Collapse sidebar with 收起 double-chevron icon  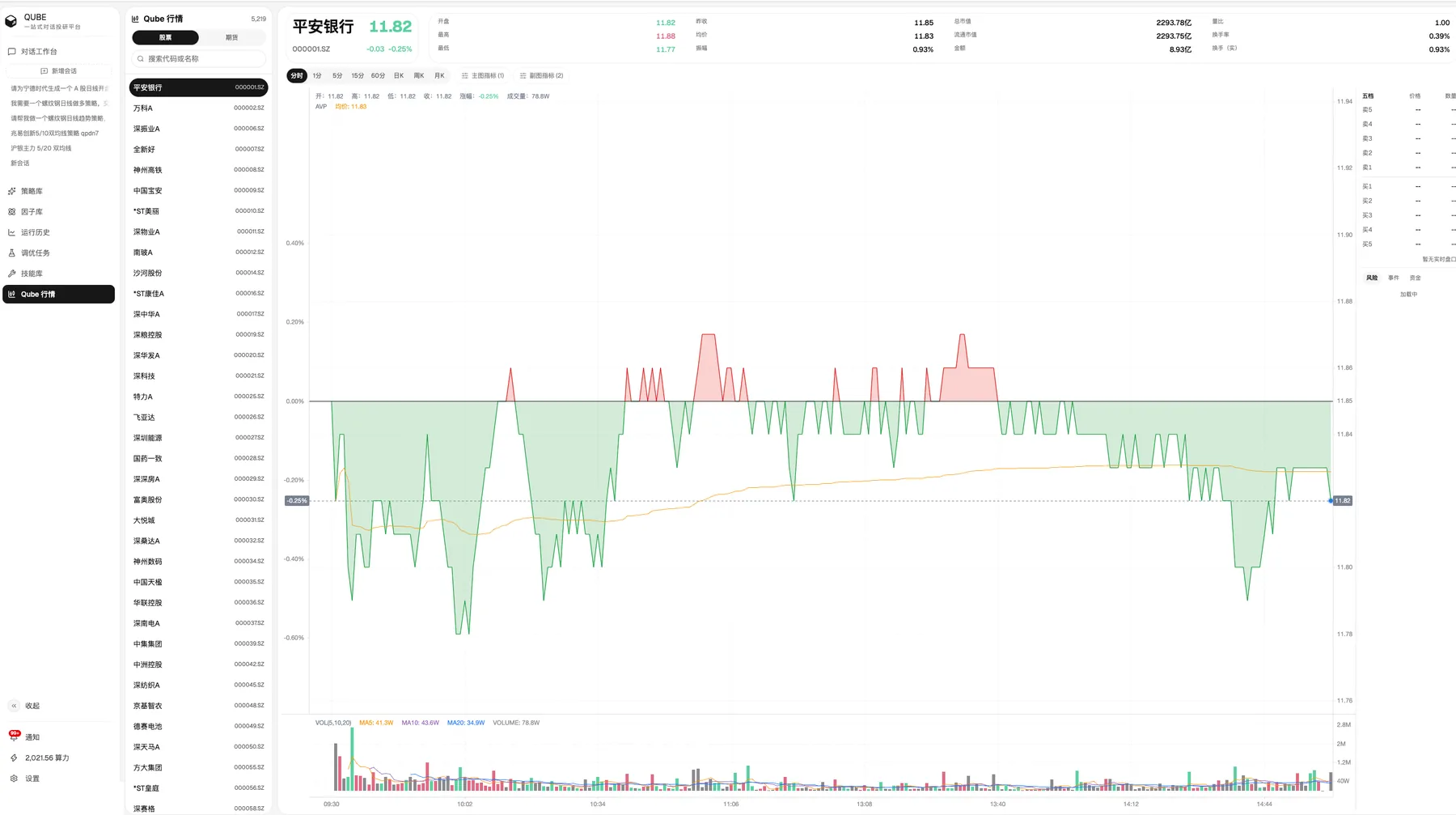pos(14,706)
